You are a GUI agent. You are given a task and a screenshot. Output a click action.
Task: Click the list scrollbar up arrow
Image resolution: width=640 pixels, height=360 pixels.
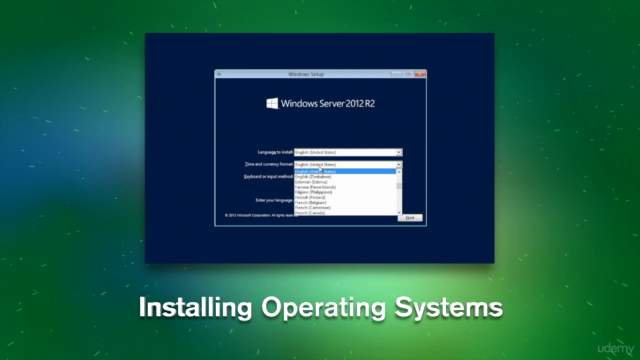coord(399,171)
